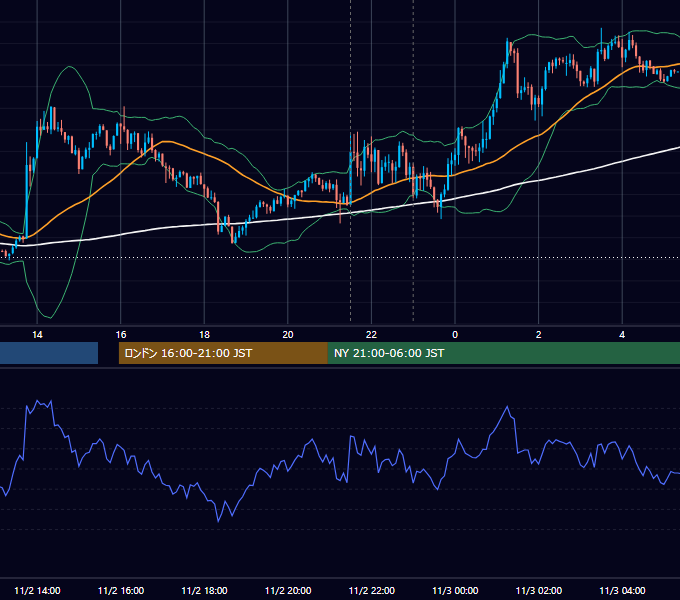Click the '22' hour axis label
Screen dimensions: 680x600
(x=371, y=335)
